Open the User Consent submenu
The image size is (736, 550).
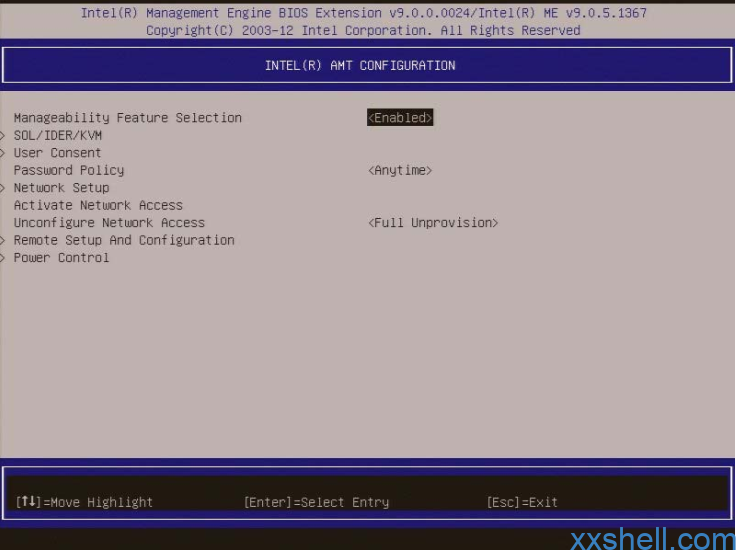tap(57, 153)
